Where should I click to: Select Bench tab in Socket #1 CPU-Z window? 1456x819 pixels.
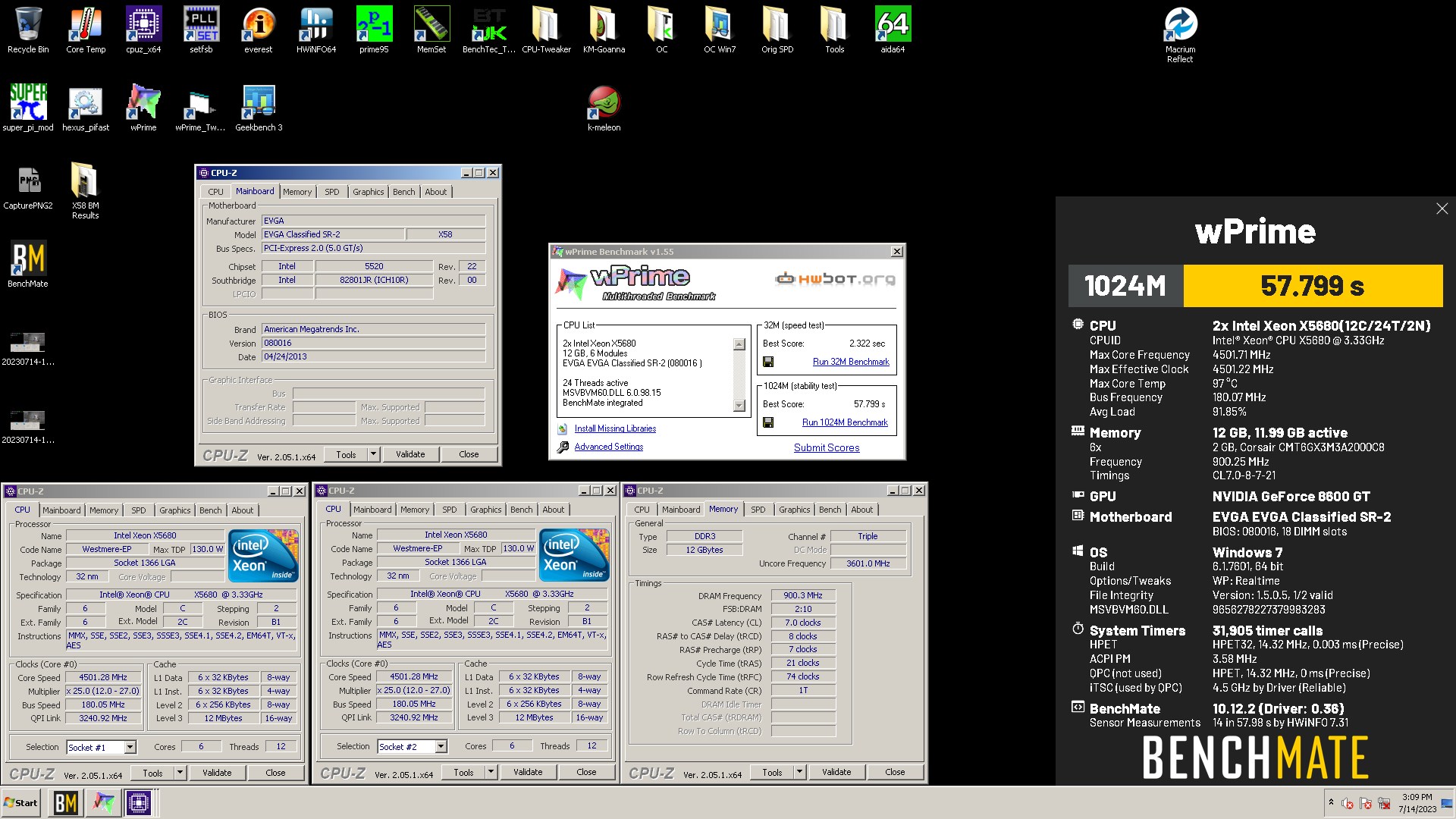[211, 510]
